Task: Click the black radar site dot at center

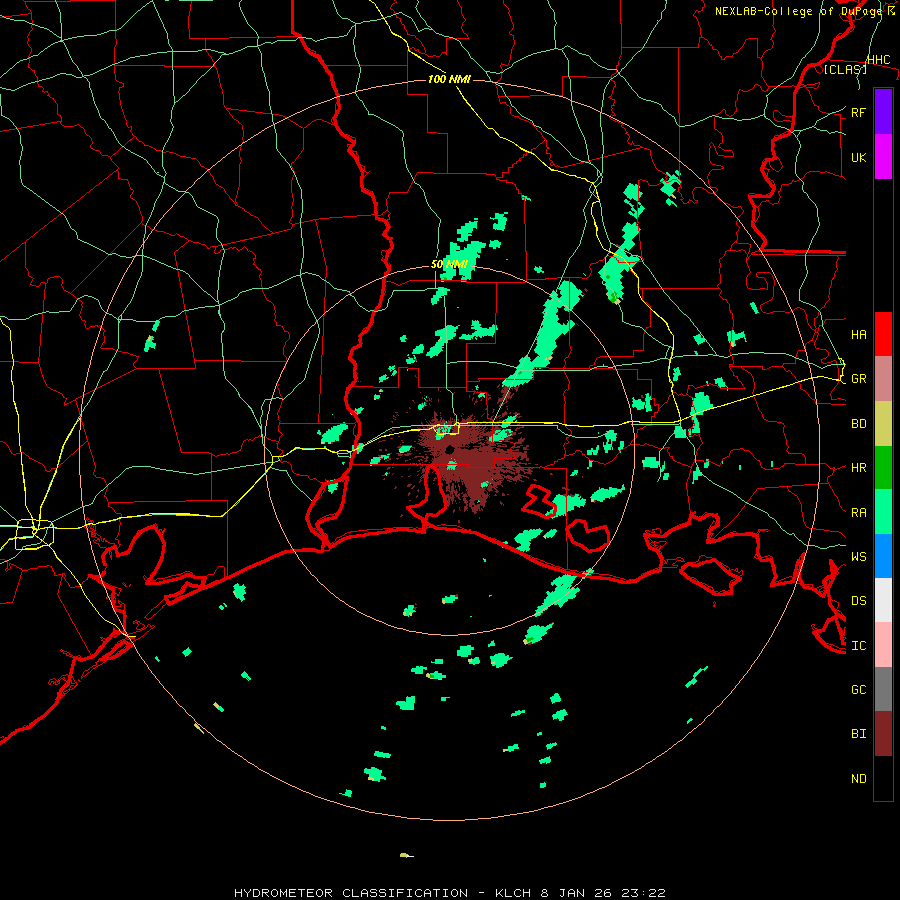Action: click(449, 449)
